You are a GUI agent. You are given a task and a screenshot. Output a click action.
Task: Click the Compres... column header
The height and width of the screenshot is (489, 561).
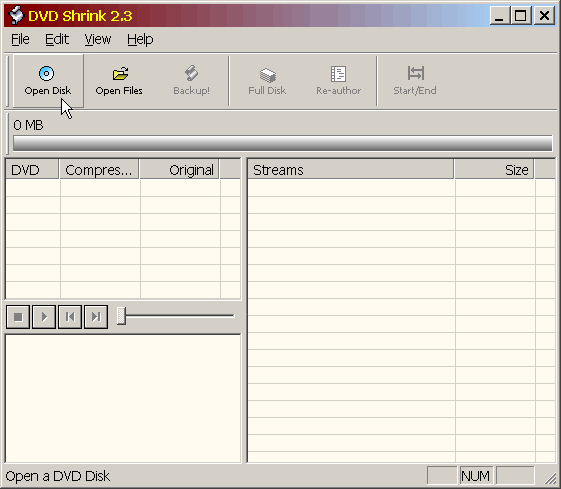coord(99,170)
